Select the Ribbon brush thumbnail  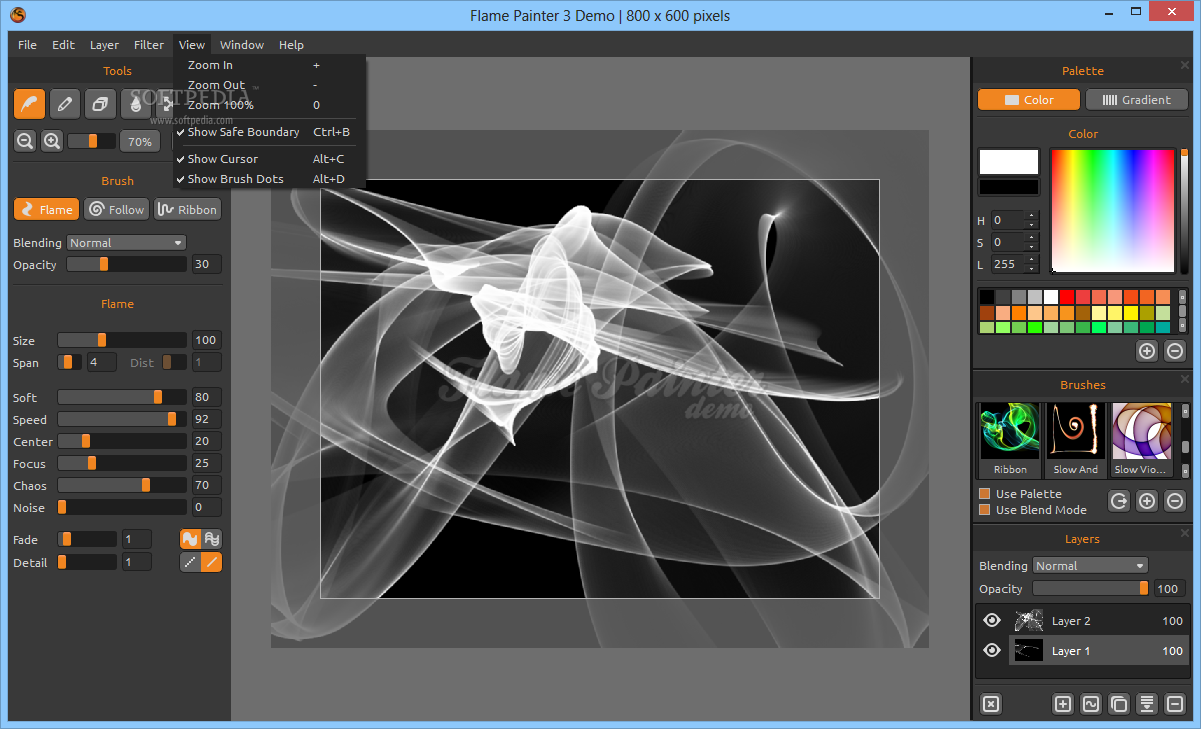pos(1010,440)
